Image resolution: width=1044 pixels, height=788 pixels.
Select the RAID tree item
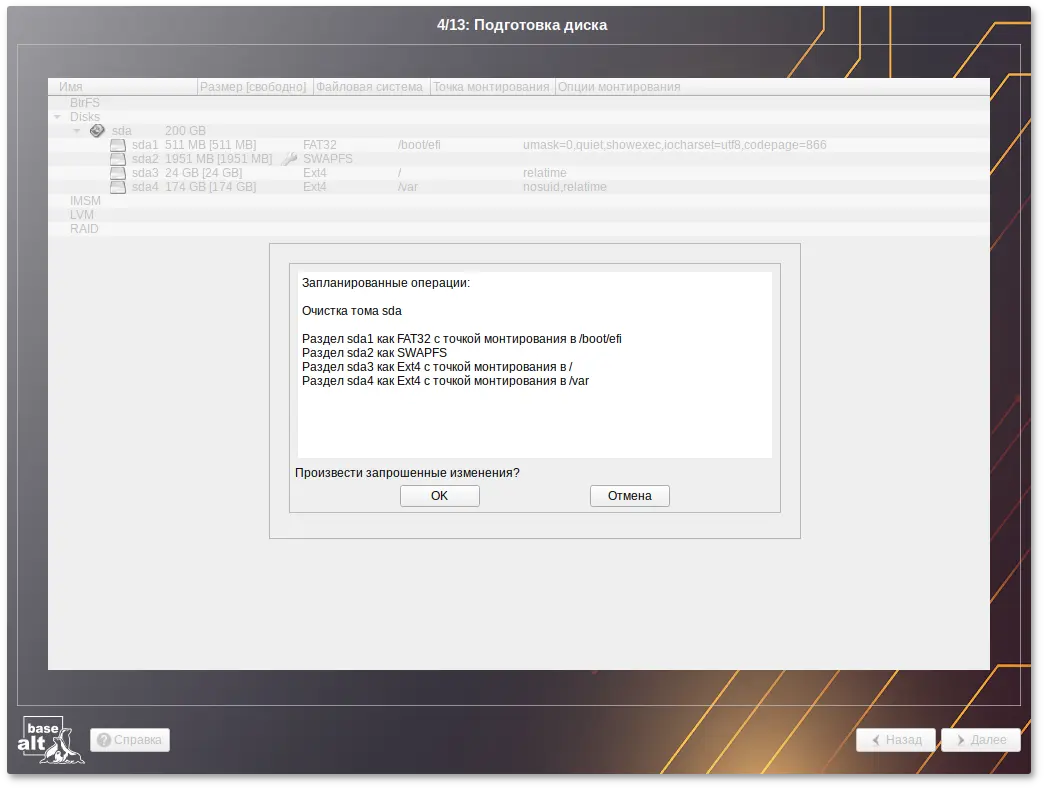click(84, 229)
